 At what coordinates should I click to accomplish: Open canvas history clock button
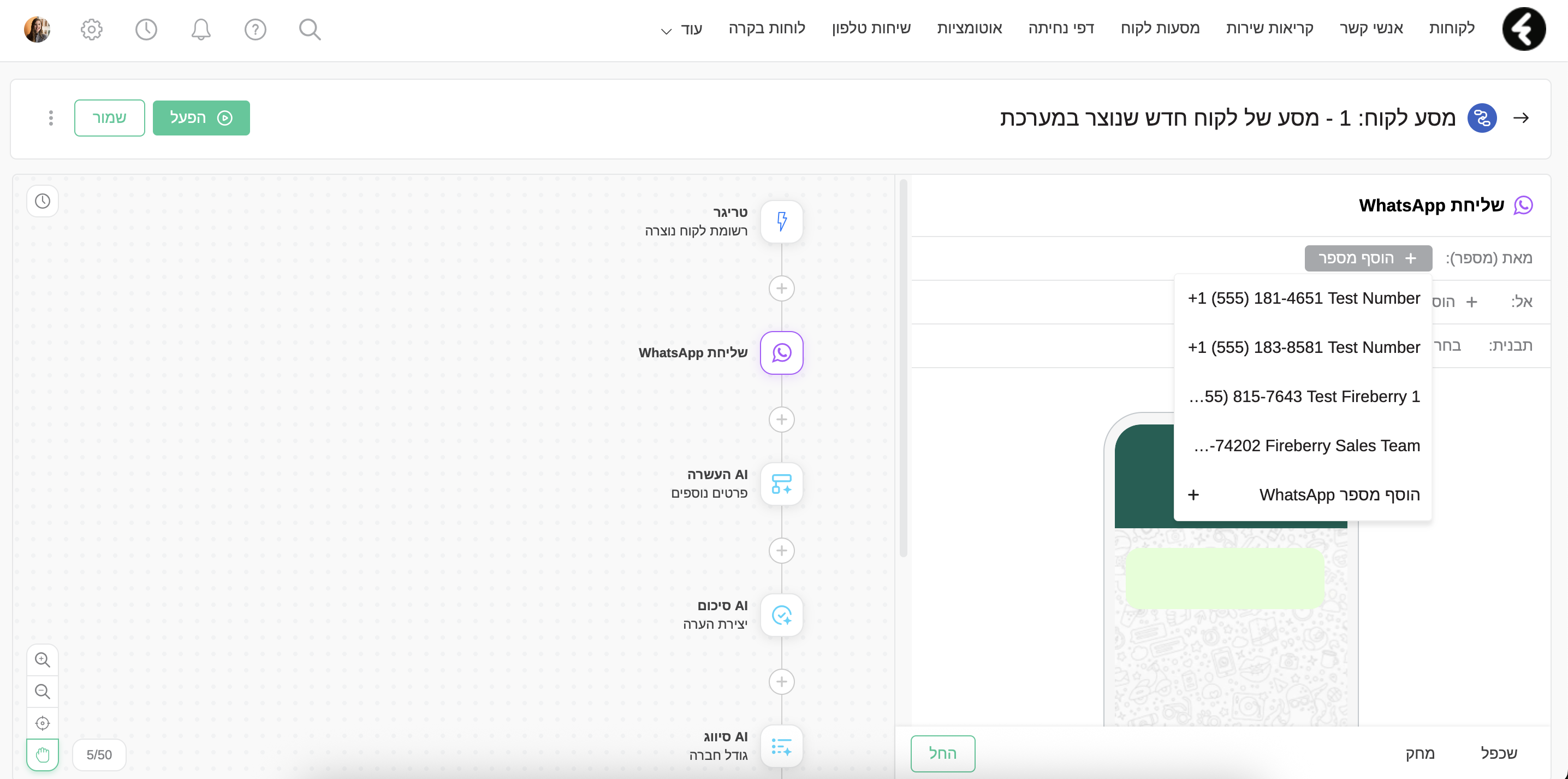click(x=42, y=201)
